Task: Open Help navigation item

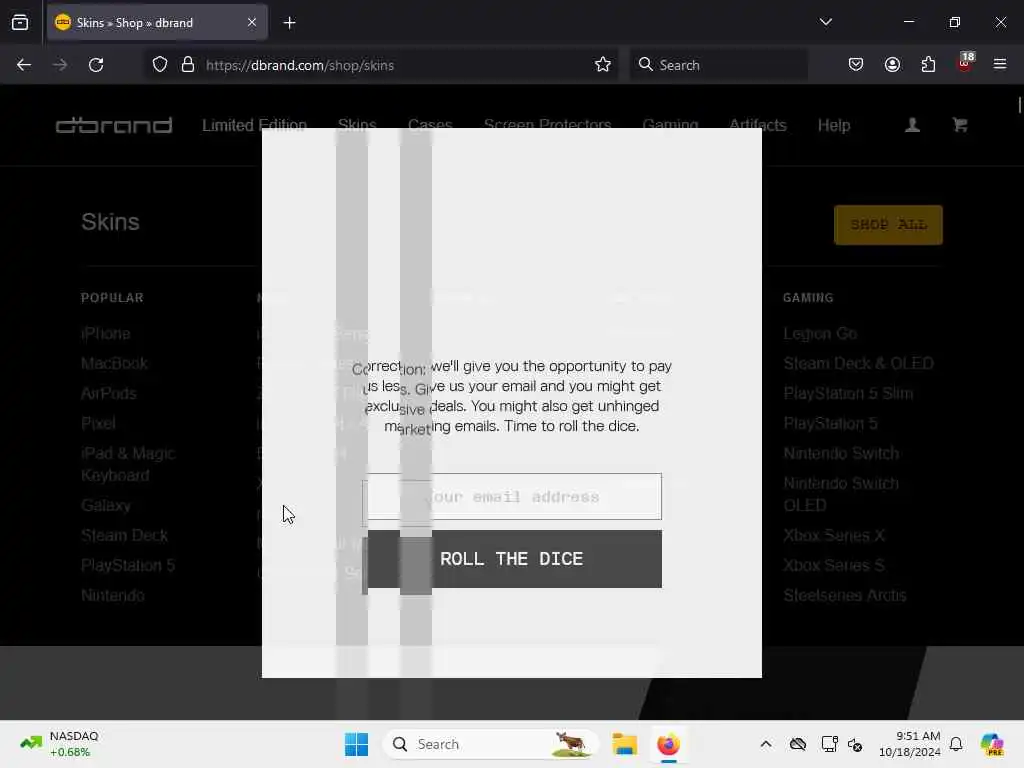Action: point(834,125)
